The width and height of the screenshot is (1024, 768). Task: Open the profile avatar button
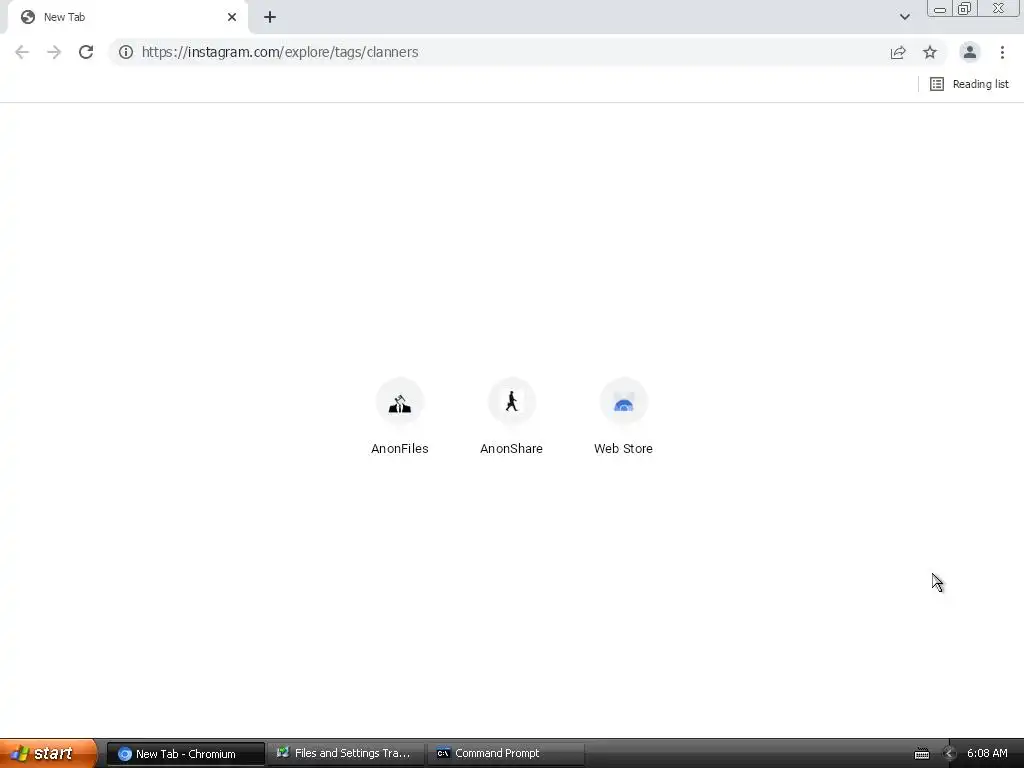tap(970, 52)
